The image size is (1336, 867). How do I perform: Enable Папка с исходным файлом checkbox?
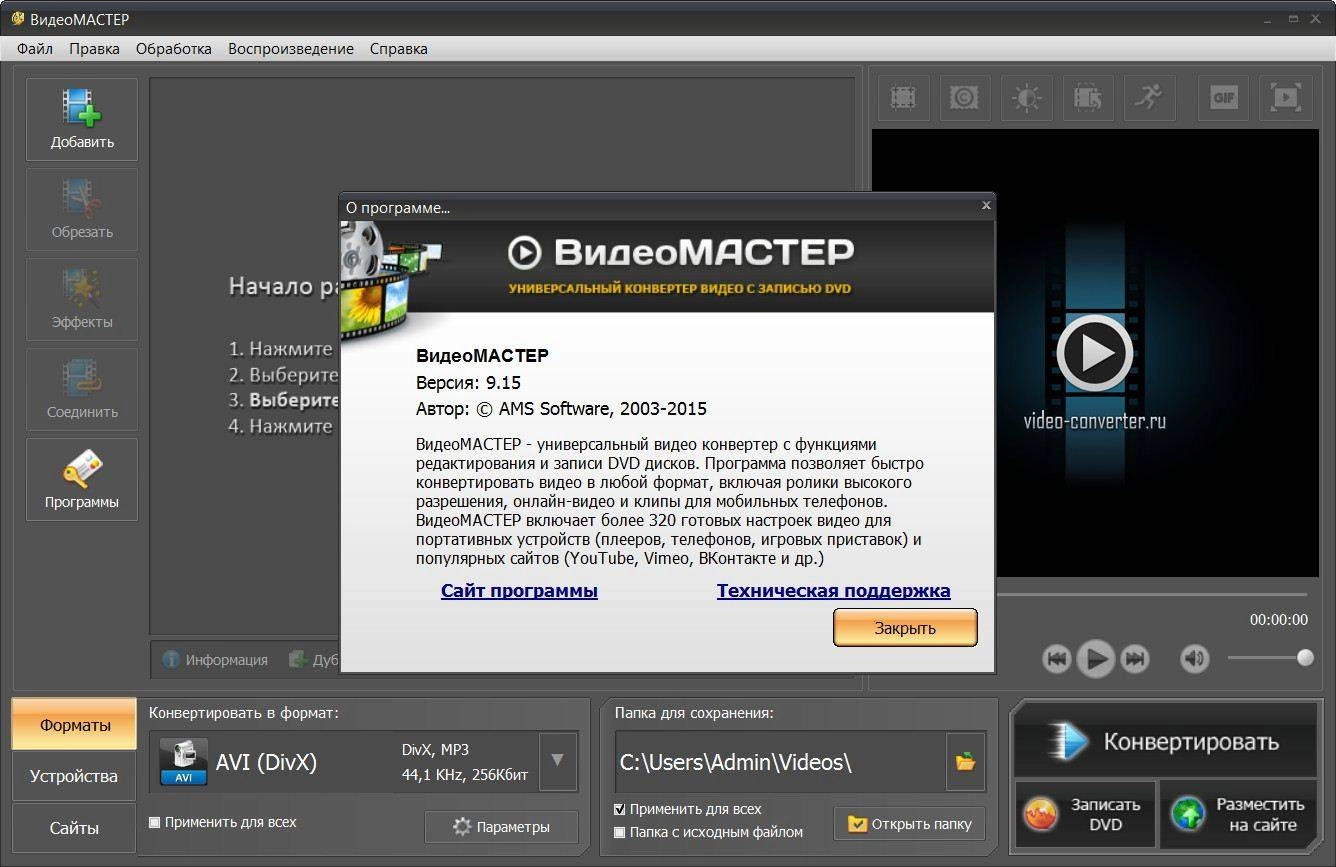[619, 832]
